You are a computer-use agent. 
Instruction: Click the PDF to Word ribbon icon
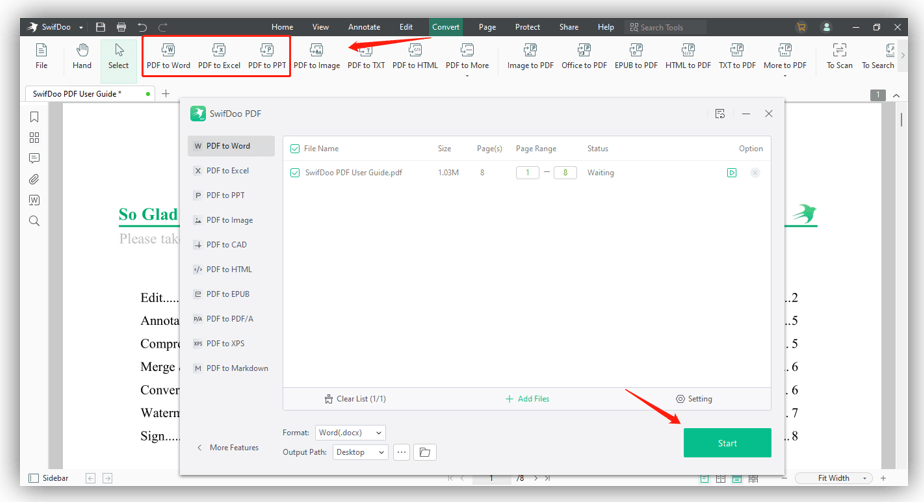point(168,55)
